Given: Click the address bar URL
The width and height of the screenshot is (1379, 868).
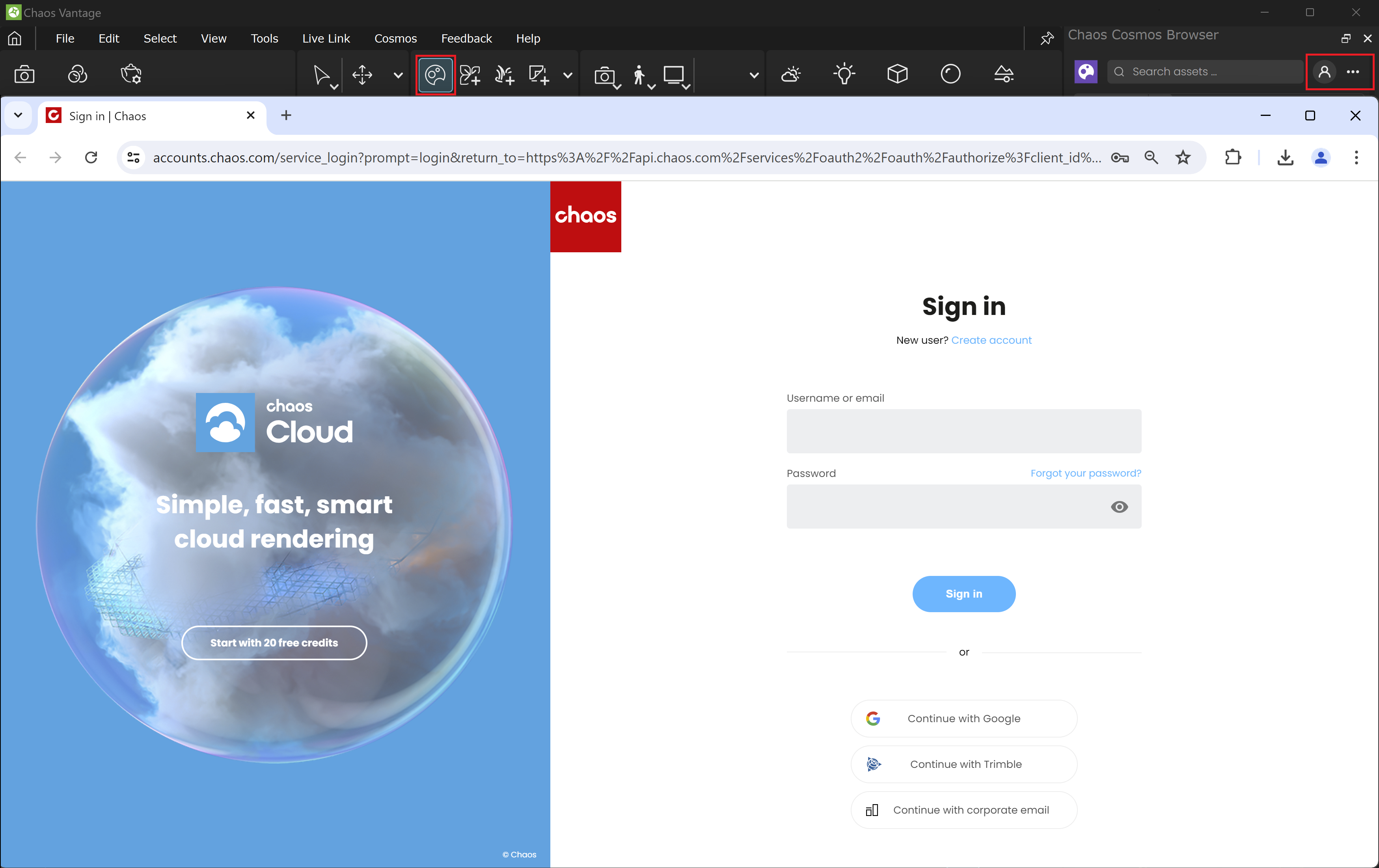Looking at the screenshot, I should [626, 157].
